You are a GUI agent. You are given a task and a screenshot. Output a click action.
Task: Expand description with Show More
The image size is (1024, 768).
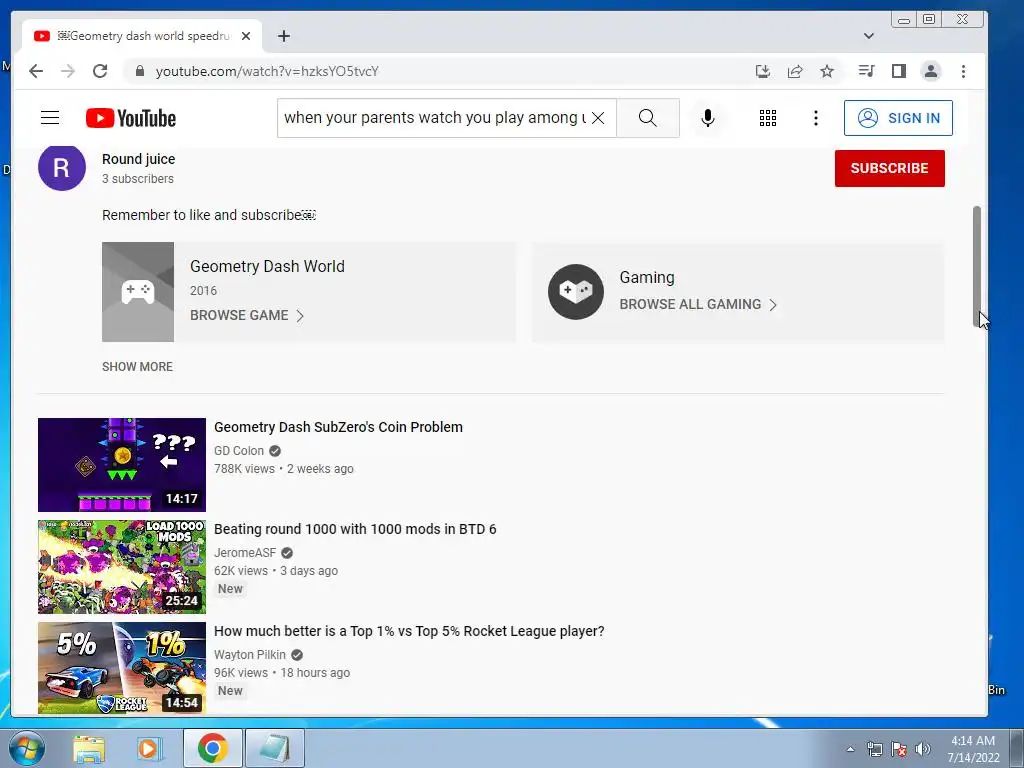click(x=137, y=367)
